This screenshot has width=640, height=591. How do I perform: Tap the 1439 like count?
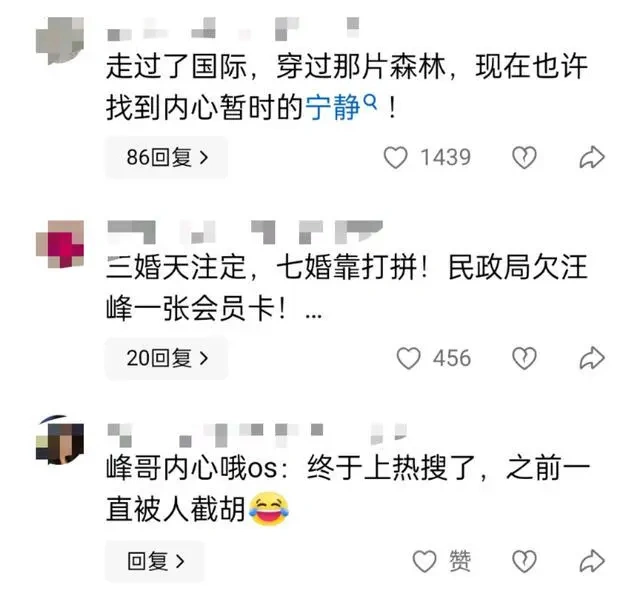[x=446, y=158]
